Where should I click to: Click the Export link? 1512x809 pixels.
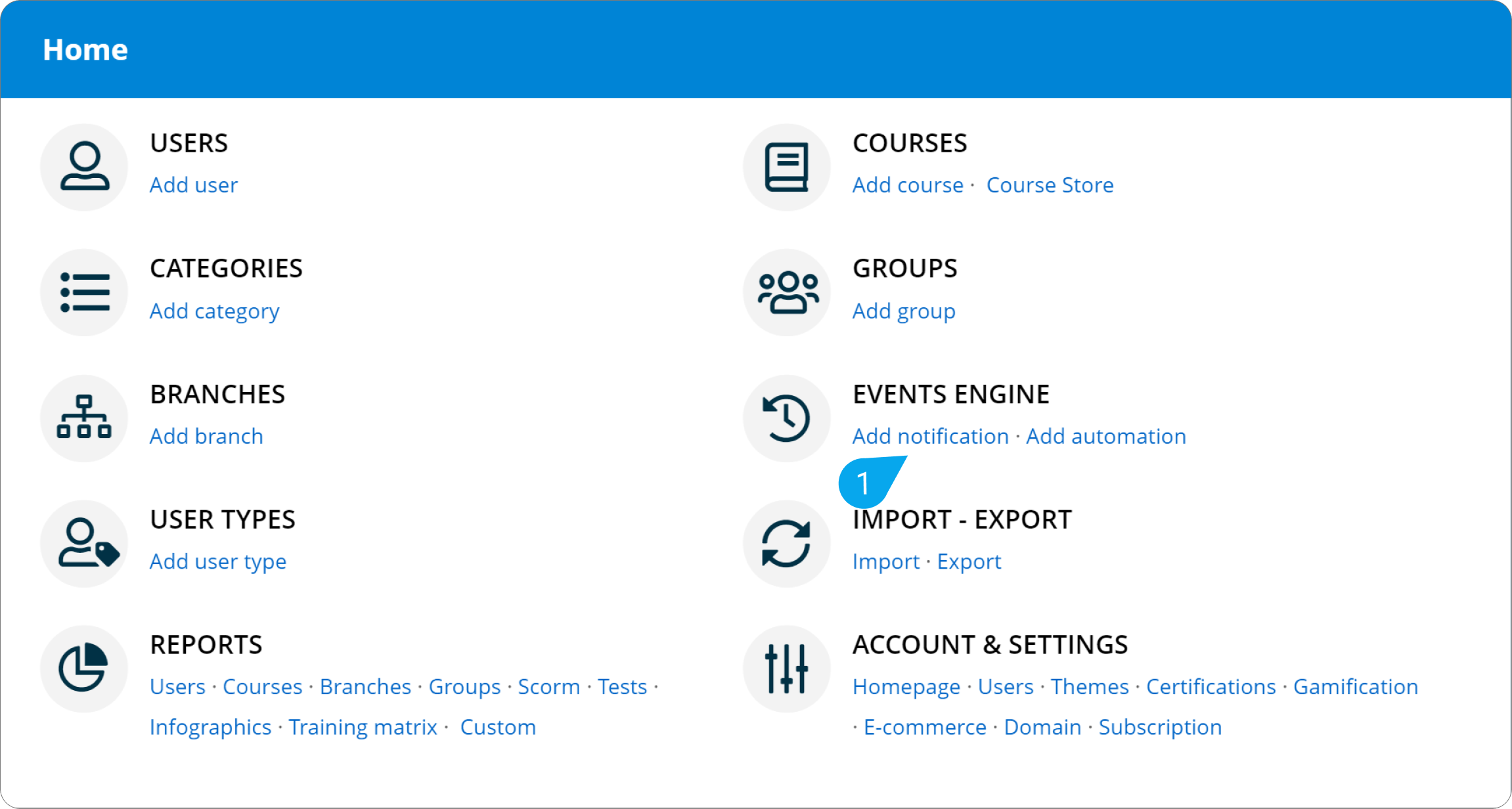tap(969, 562)
